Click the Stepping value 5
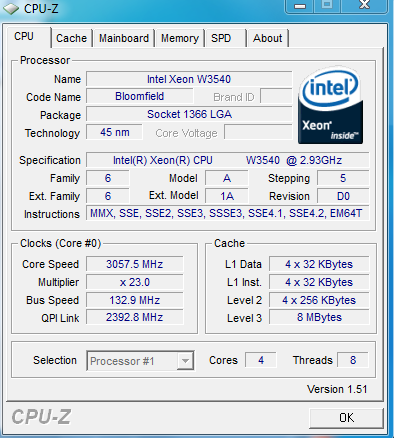394x438 pixels. pyautogui.click(x=343, y=178)
